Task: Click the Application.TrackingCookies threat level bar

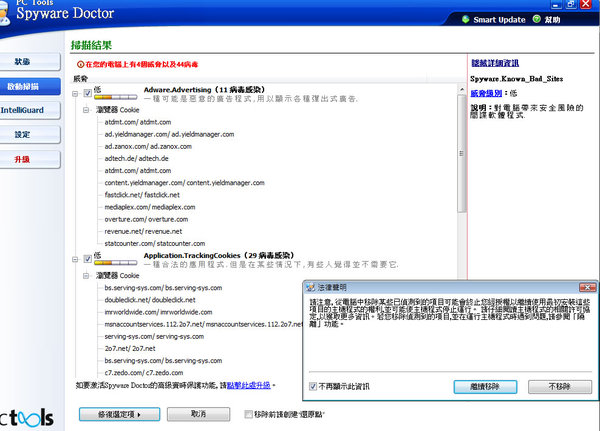Action: pyautogui.click(x=116, y=263)
